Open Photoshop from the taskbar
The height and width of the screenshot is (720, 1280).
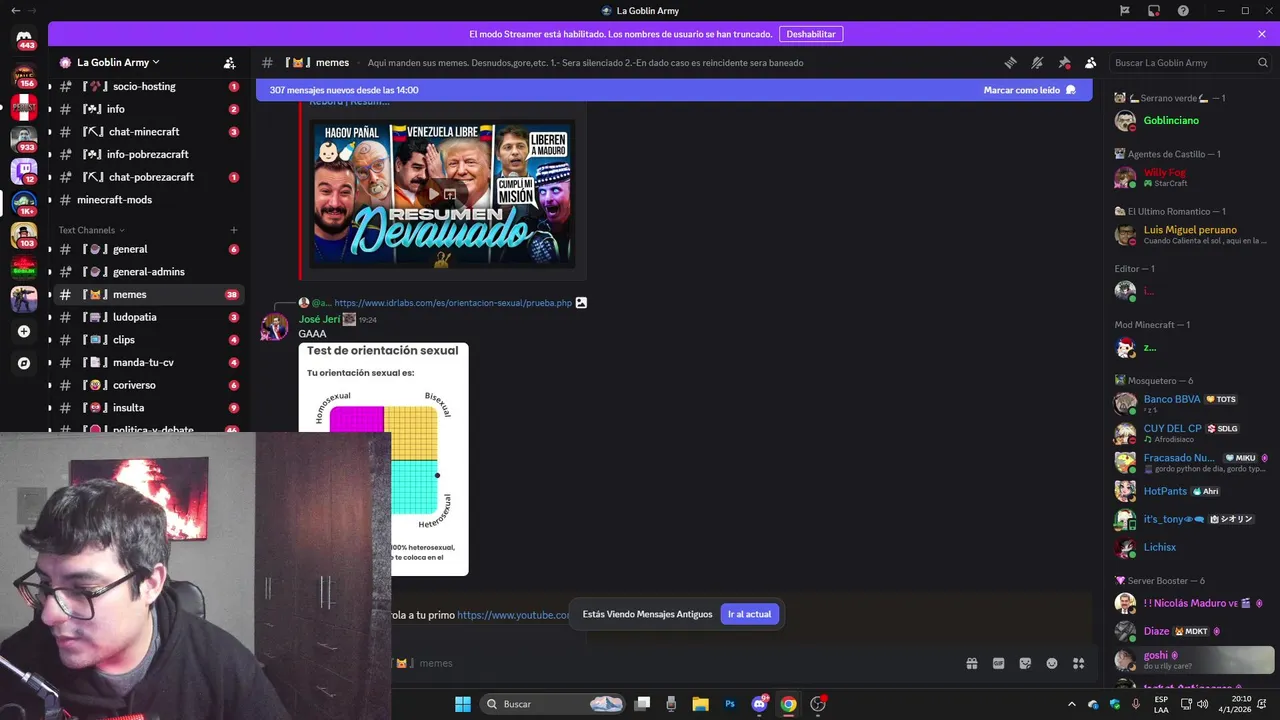730,704
